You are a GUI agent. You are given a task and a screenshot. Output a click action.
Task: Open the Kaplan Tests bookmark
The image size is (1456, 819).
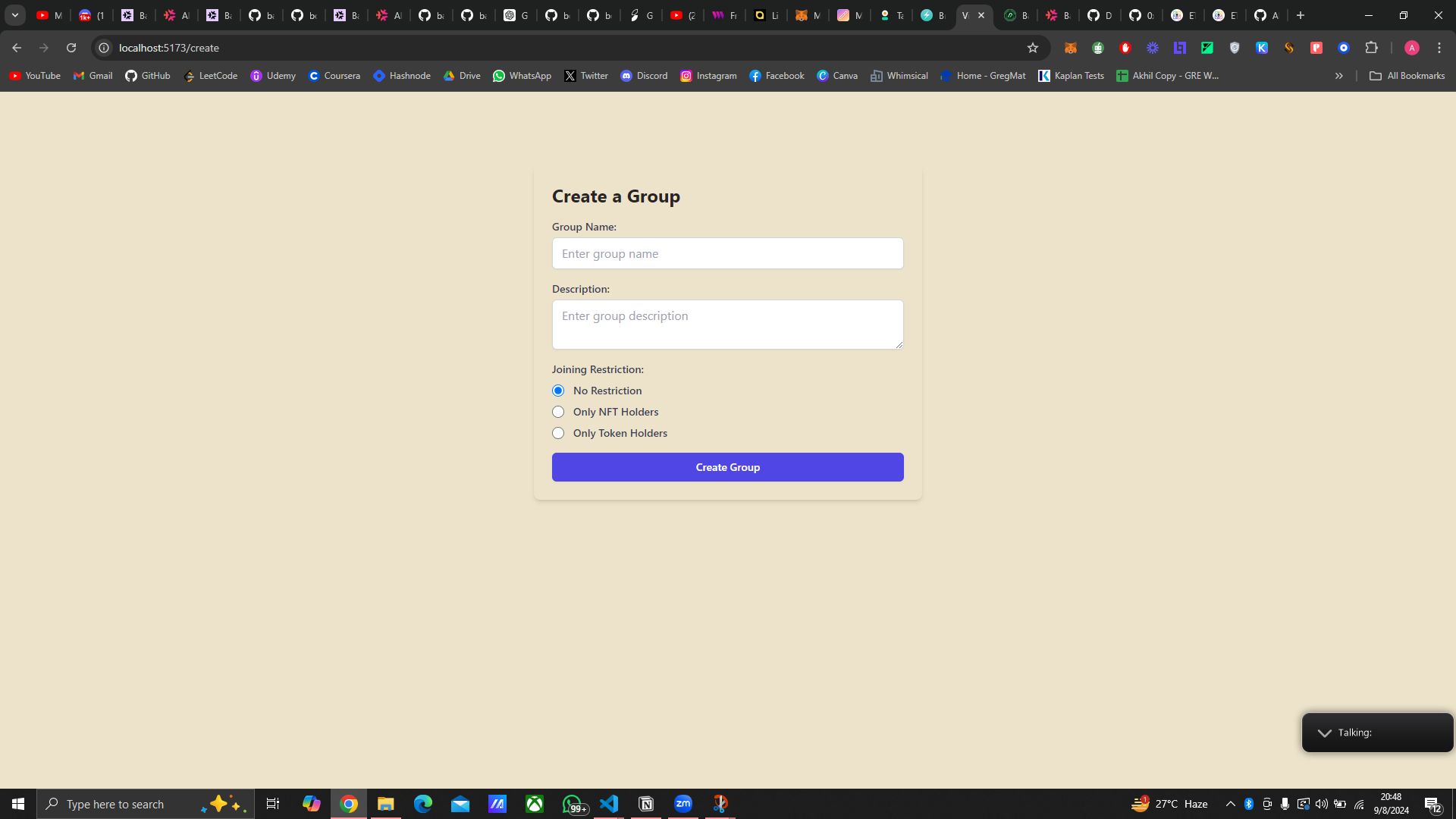1071,76
